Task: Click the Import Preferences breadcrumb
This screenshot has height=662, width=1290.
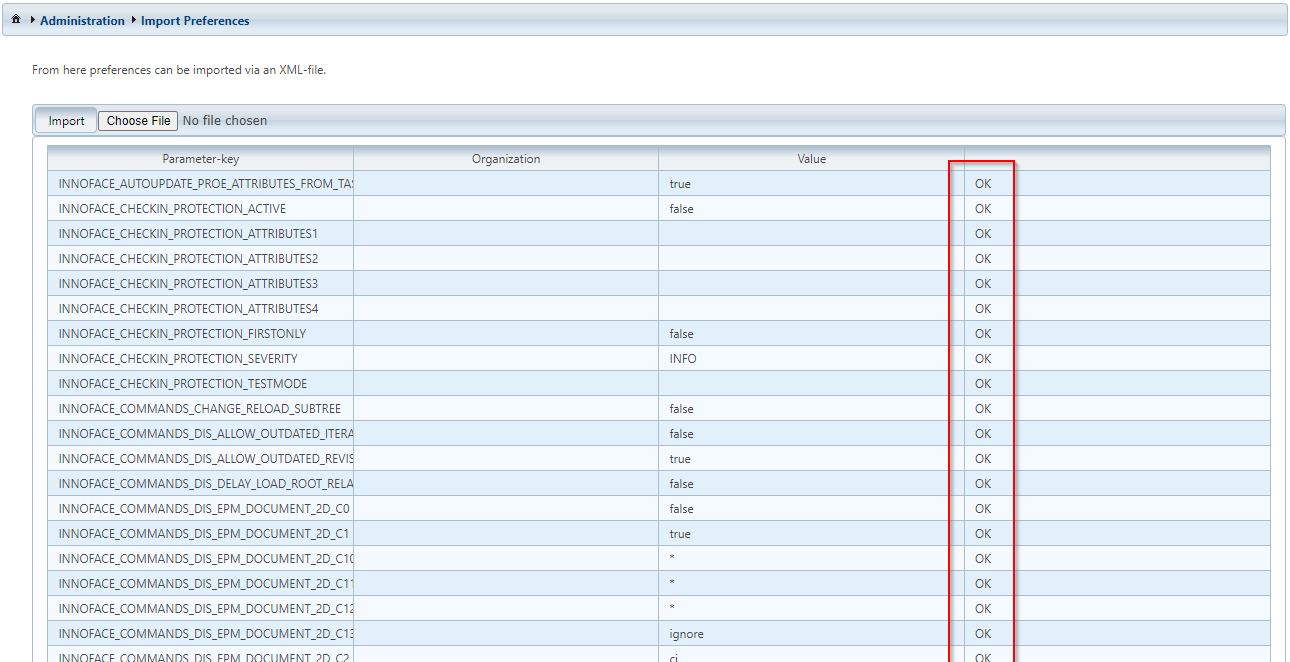Action: click(x=195, y=20)
